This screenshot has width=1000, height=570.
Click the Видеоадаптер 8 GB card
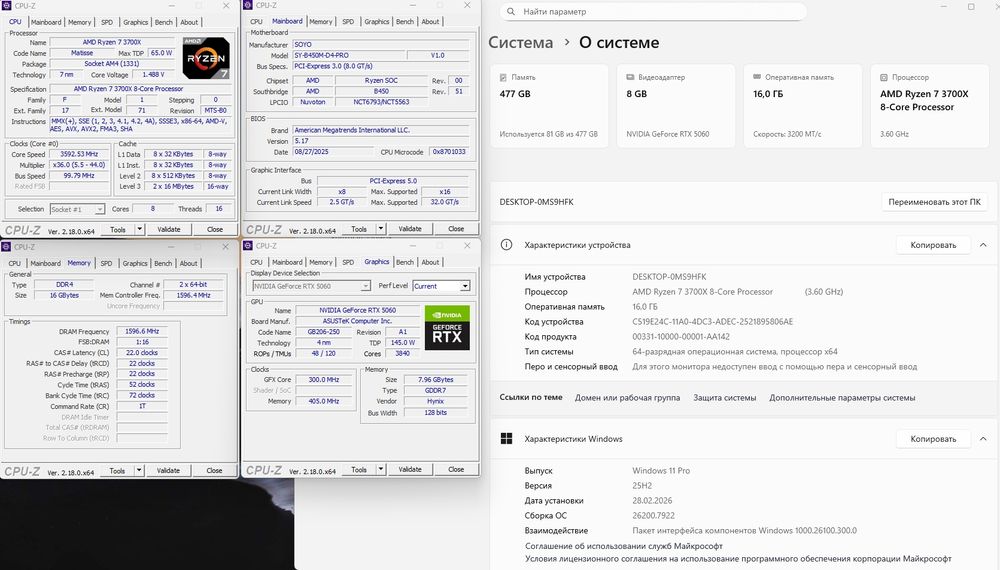676,106
